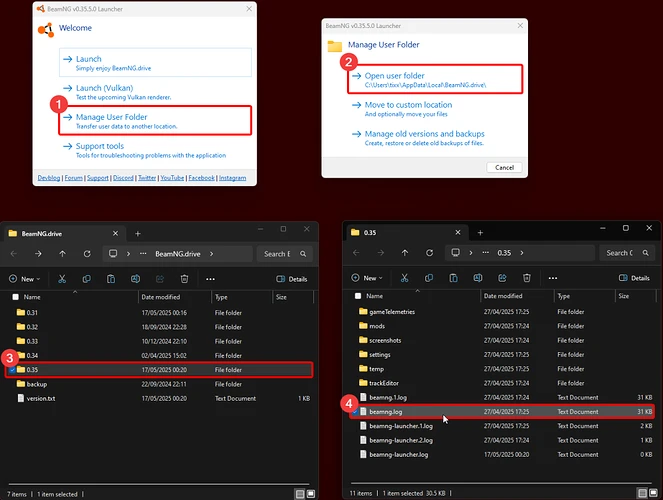Viewport: 663px width, 500px height.
Task: Expand chevron after monitor icon in 0.35 window
Action: (471, 253)
